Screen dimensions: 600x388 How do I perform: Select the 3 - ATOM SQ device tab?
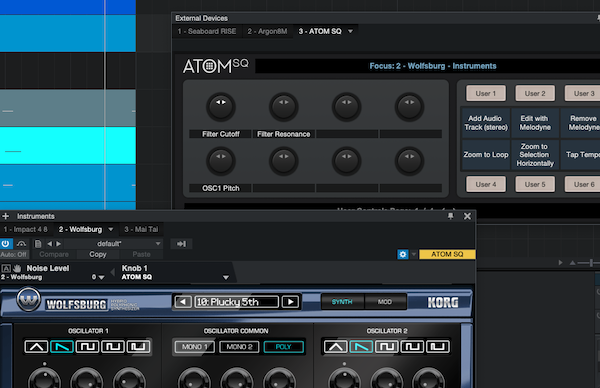pos(320,31)
